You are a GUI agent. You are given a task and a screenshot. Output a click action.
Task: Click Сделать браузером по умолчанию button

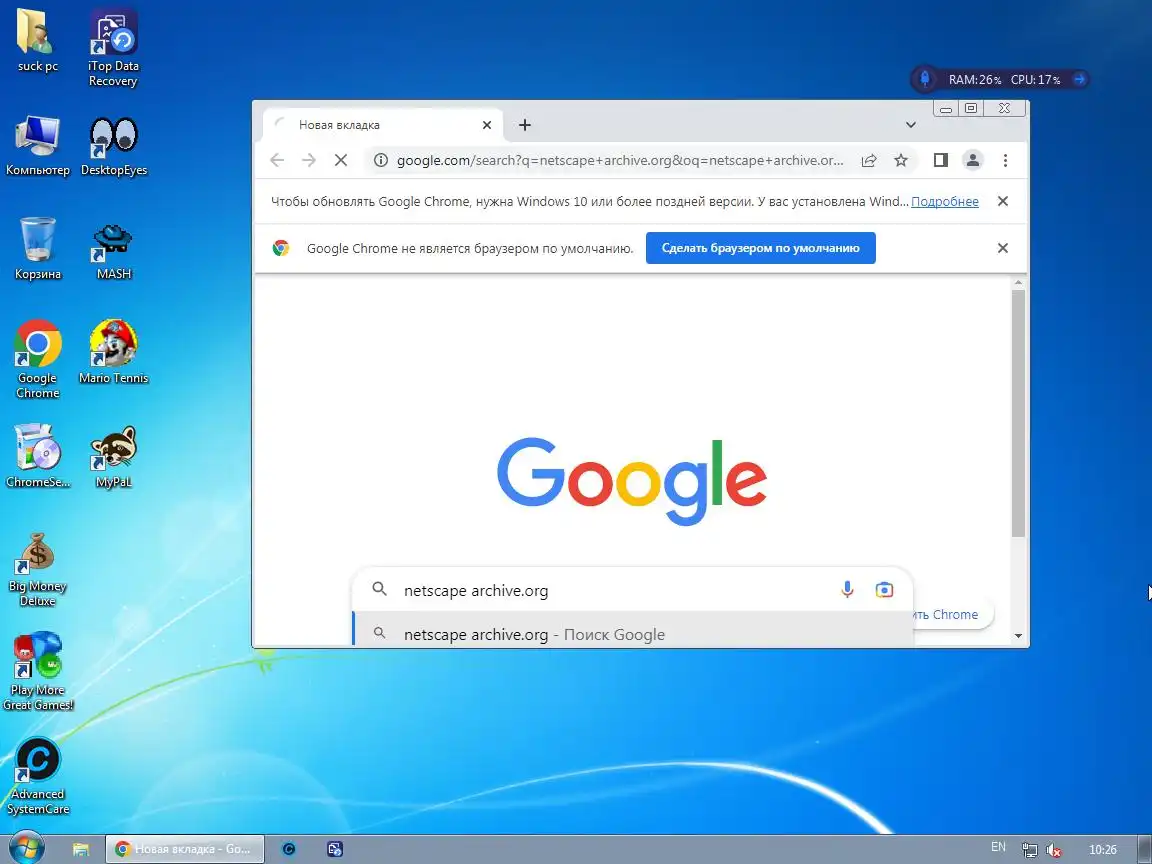[x=760, y=248]
